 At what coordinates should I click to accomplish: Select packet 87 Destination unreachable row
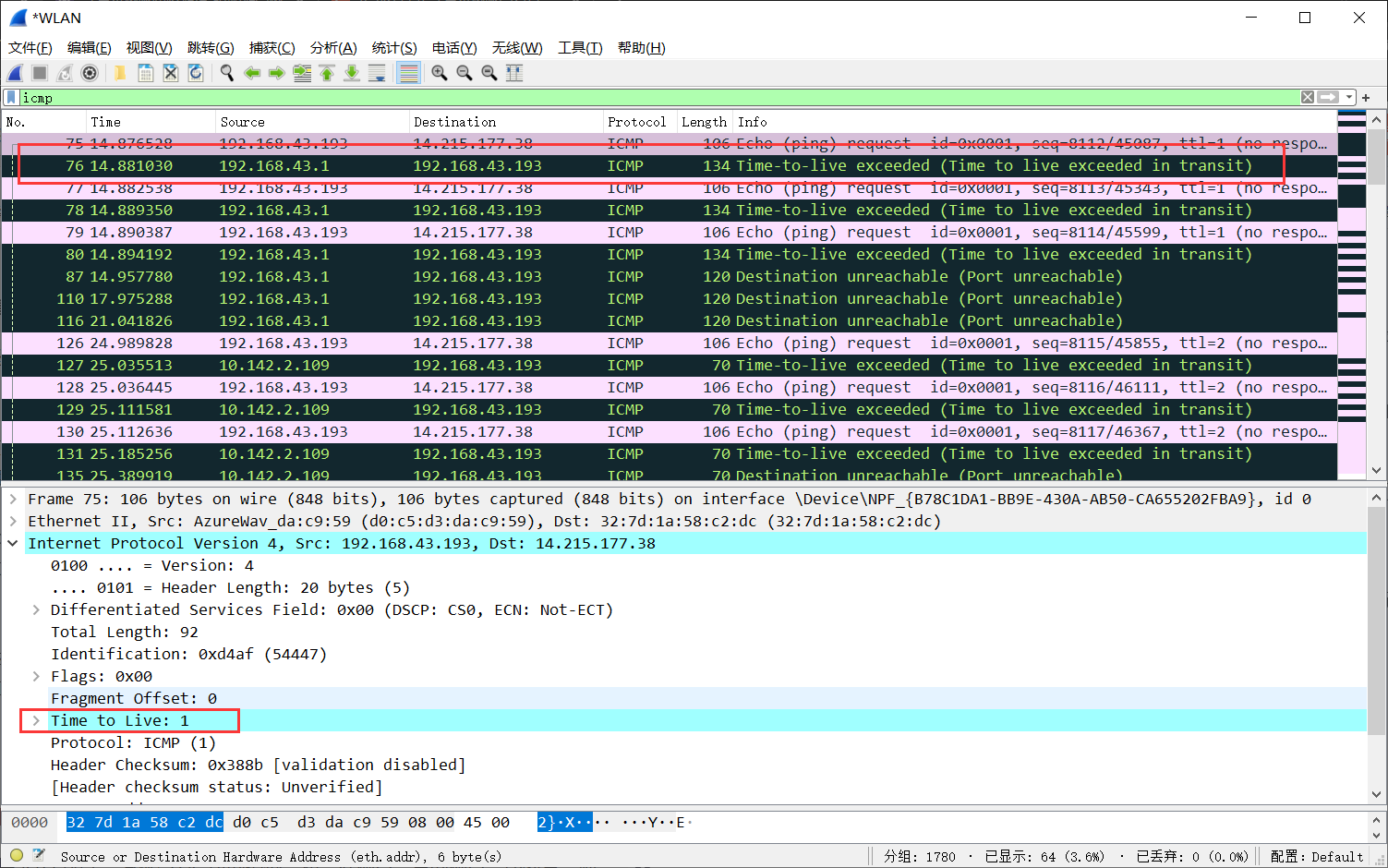coord(670,277)
